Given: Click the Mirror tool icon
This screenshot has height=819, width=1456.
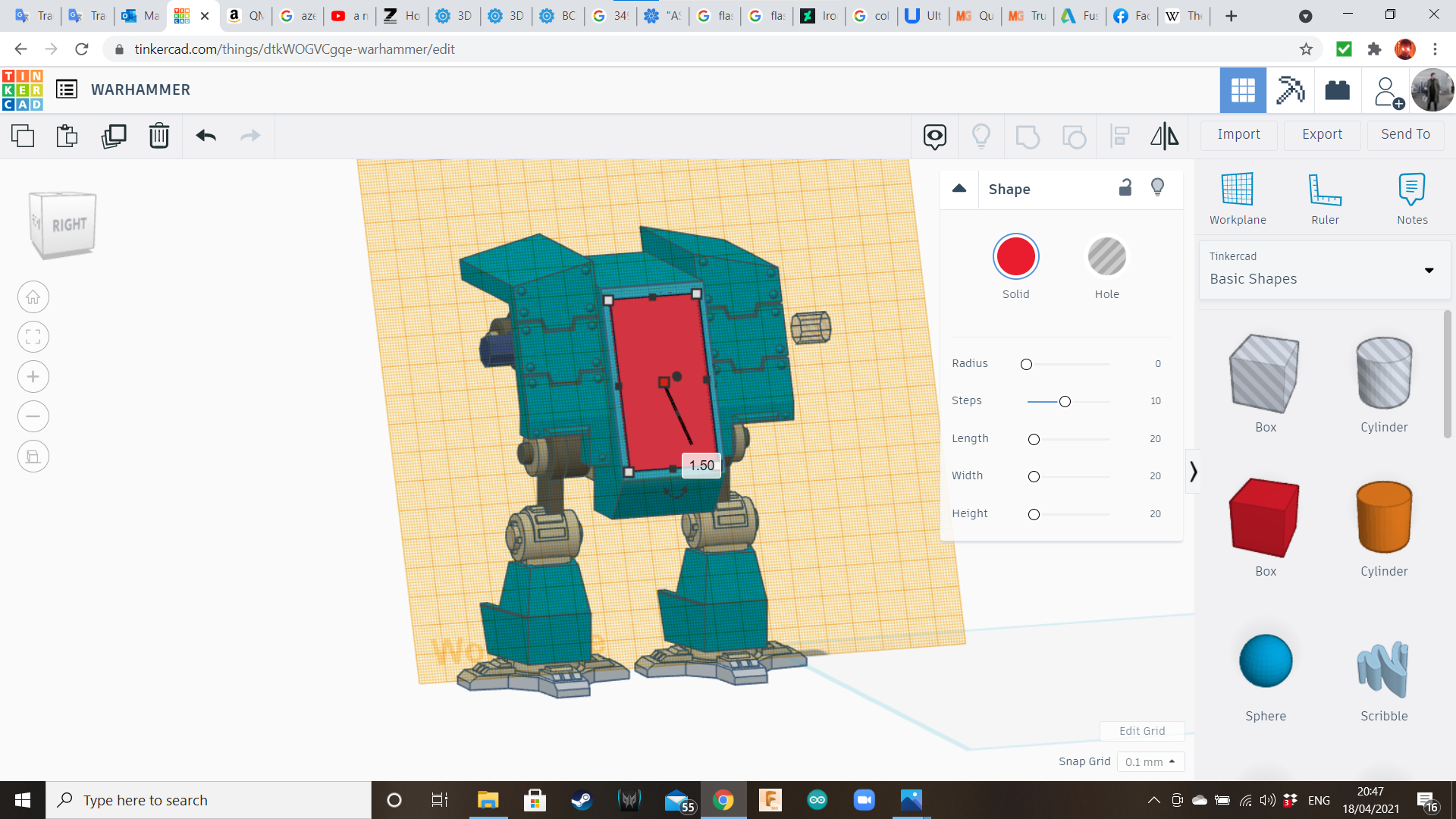Looking at the screenshot, I should pyautogui.click(x=1164, y=136).
